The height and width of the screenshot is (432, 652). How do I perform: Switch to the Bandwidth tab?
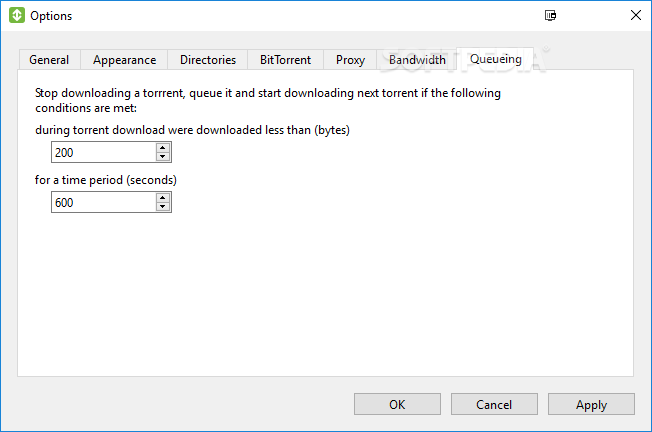tap(417, 60)
